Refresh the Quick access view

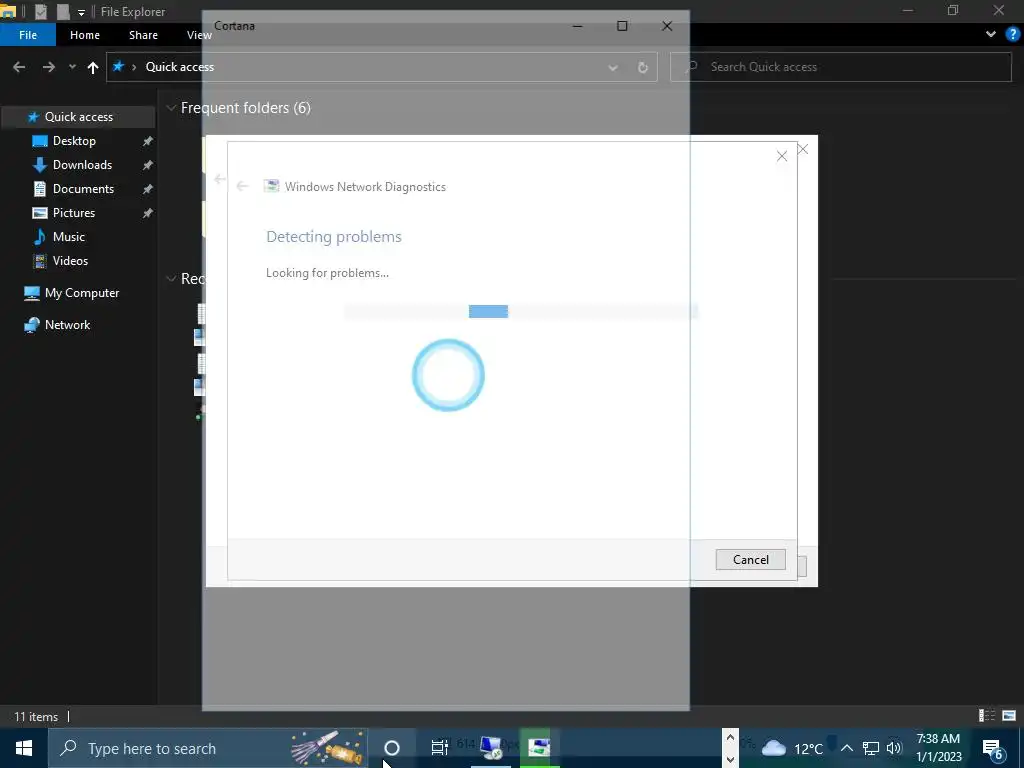[643, 67]
